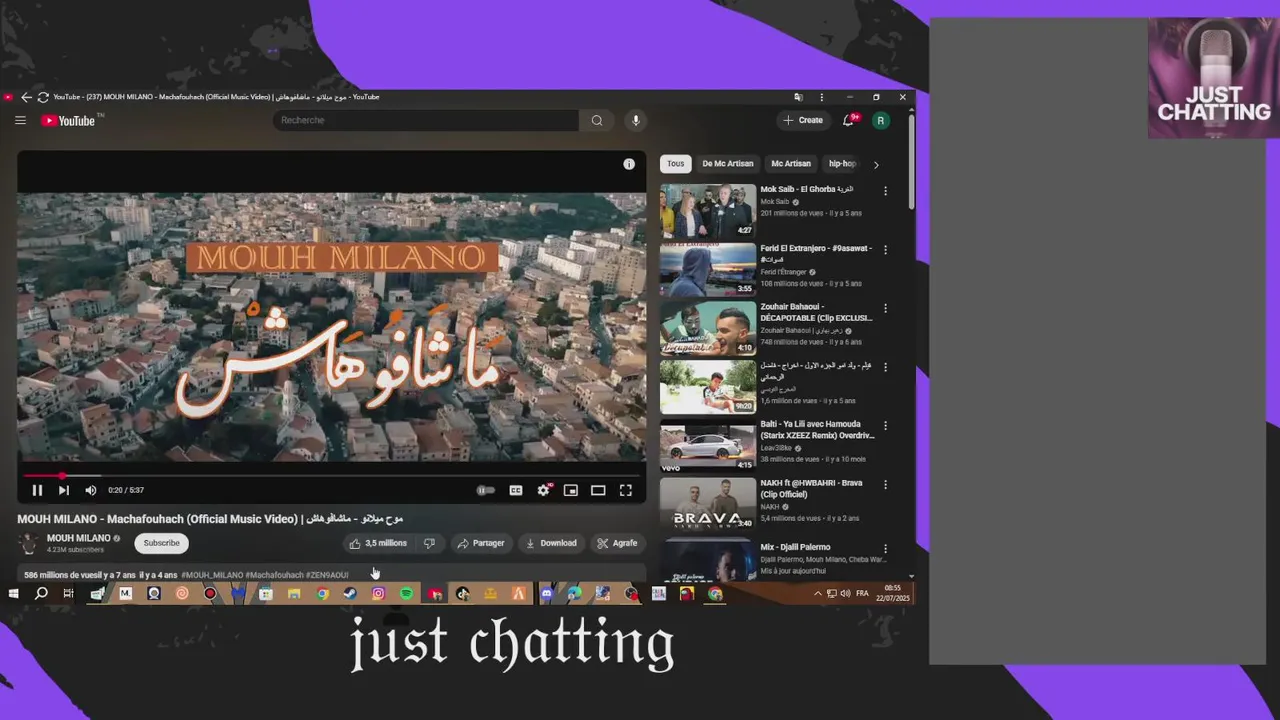
Task: Use the YouTube page scrollbar
Action: pyautogui.click(x=911, y=160)
